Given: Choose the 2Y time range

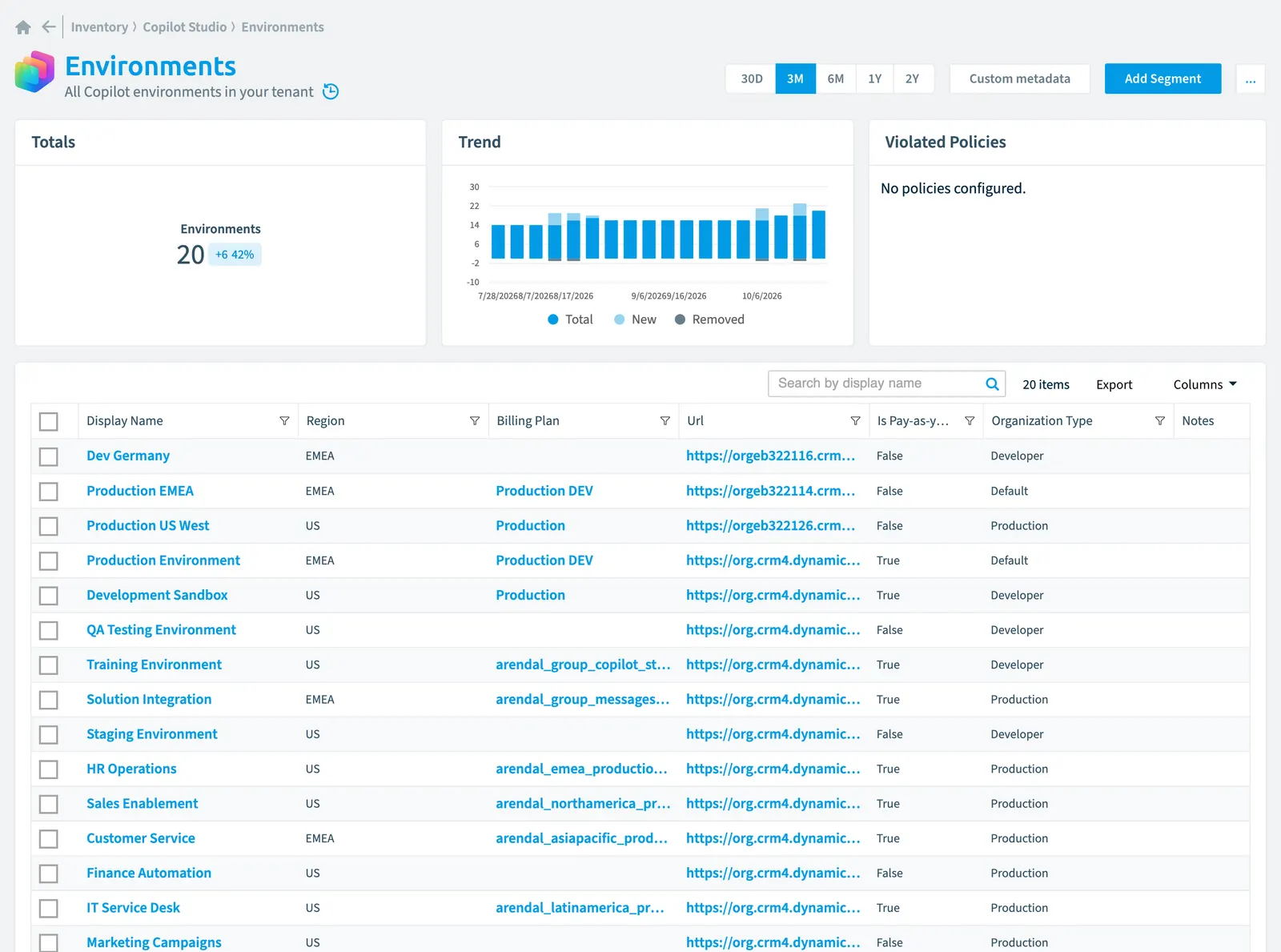Looking at the screenshot, I should (913, 78).
